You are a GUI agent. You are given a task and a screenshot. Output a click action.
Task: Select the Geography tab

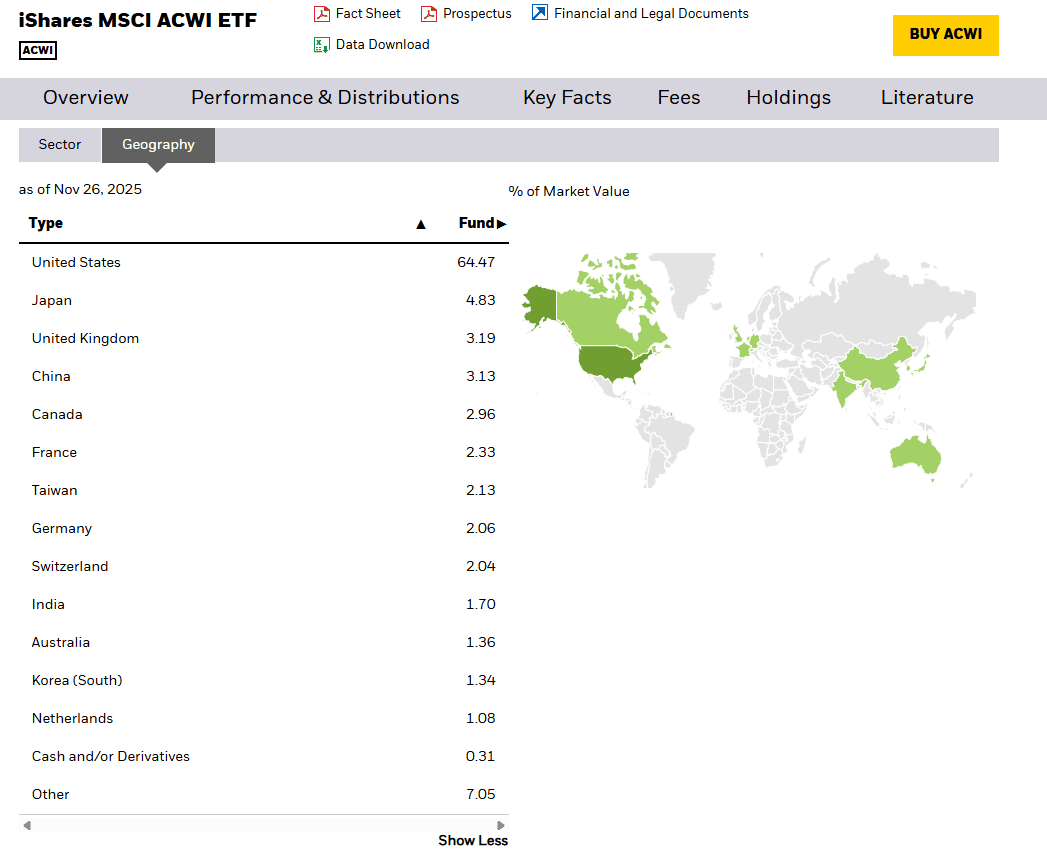tap(158, 145)
